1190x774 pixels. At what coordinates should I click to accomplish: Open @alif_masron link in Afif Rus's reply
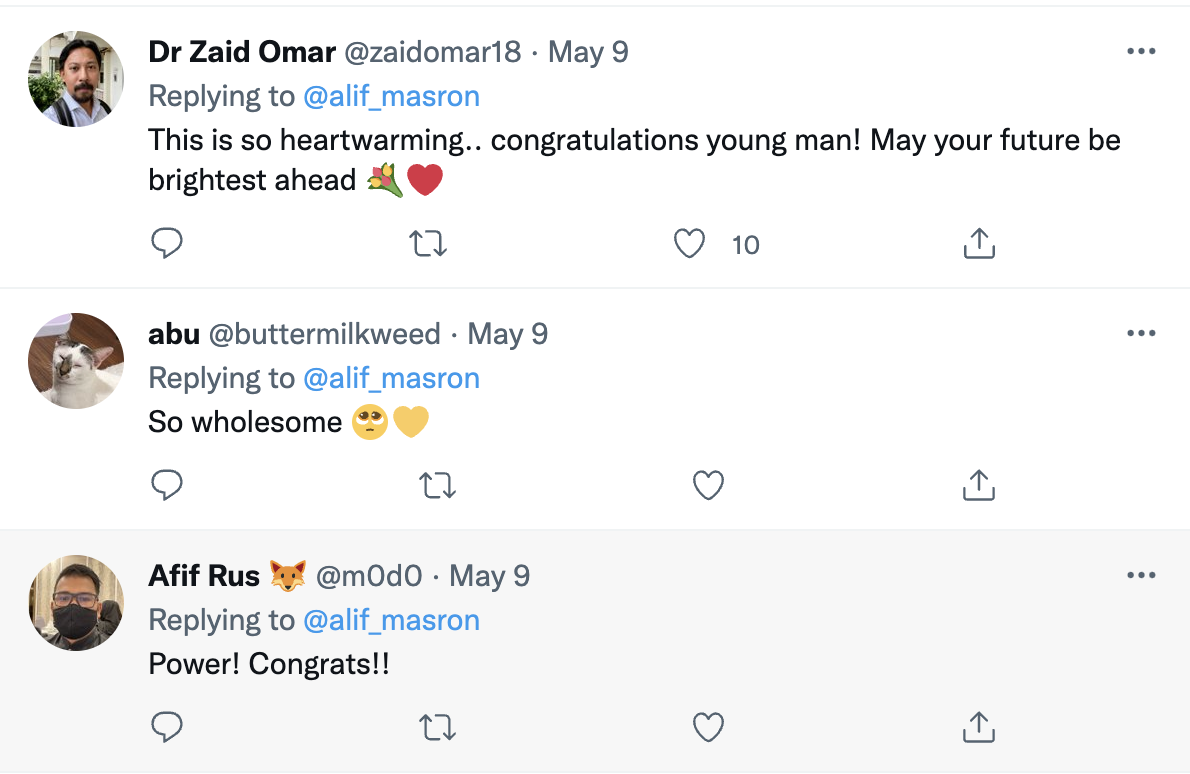[x=391, y=620]
